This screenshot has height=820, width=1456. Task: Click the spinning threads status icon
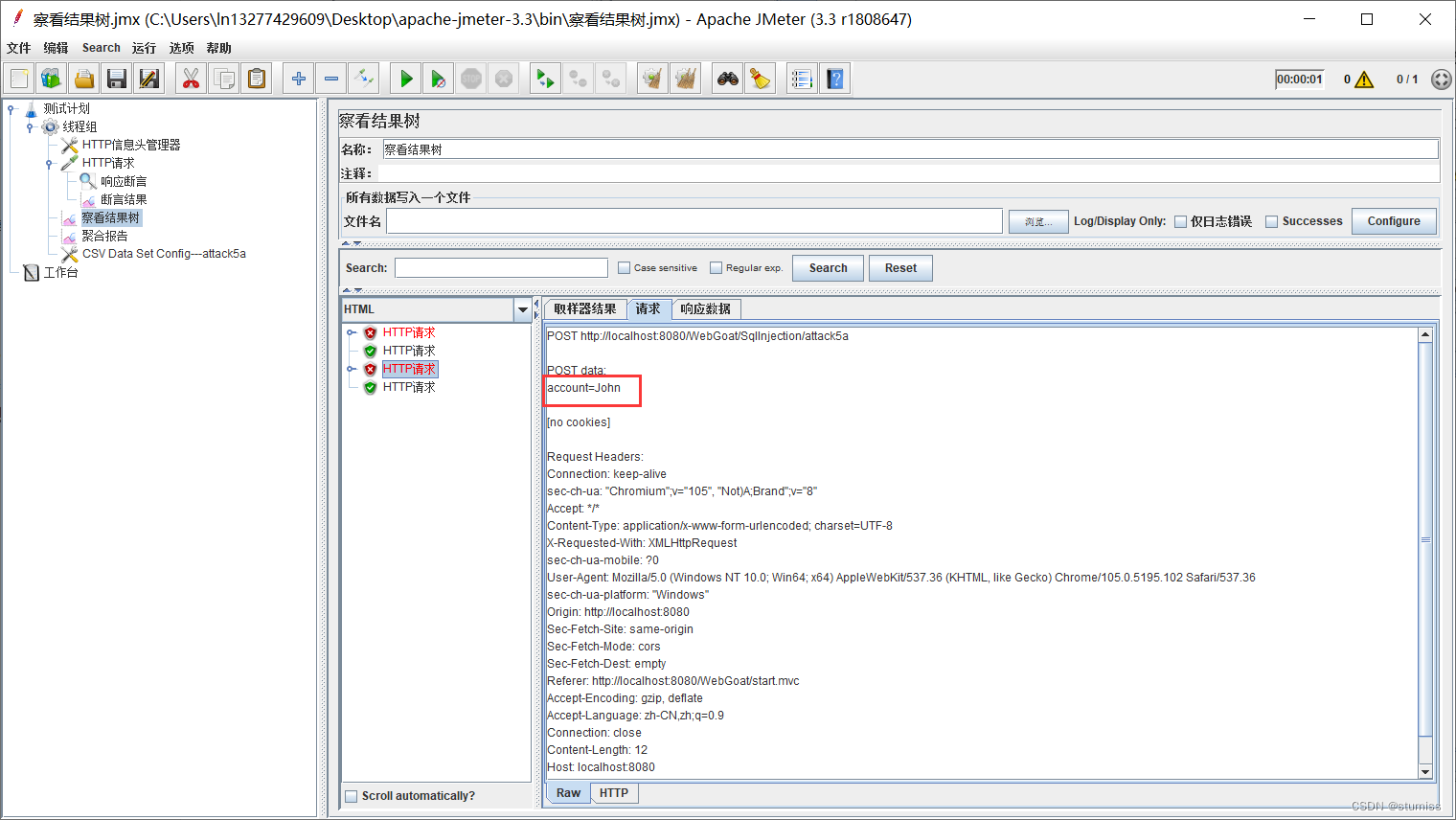[x=1441, y=80]
